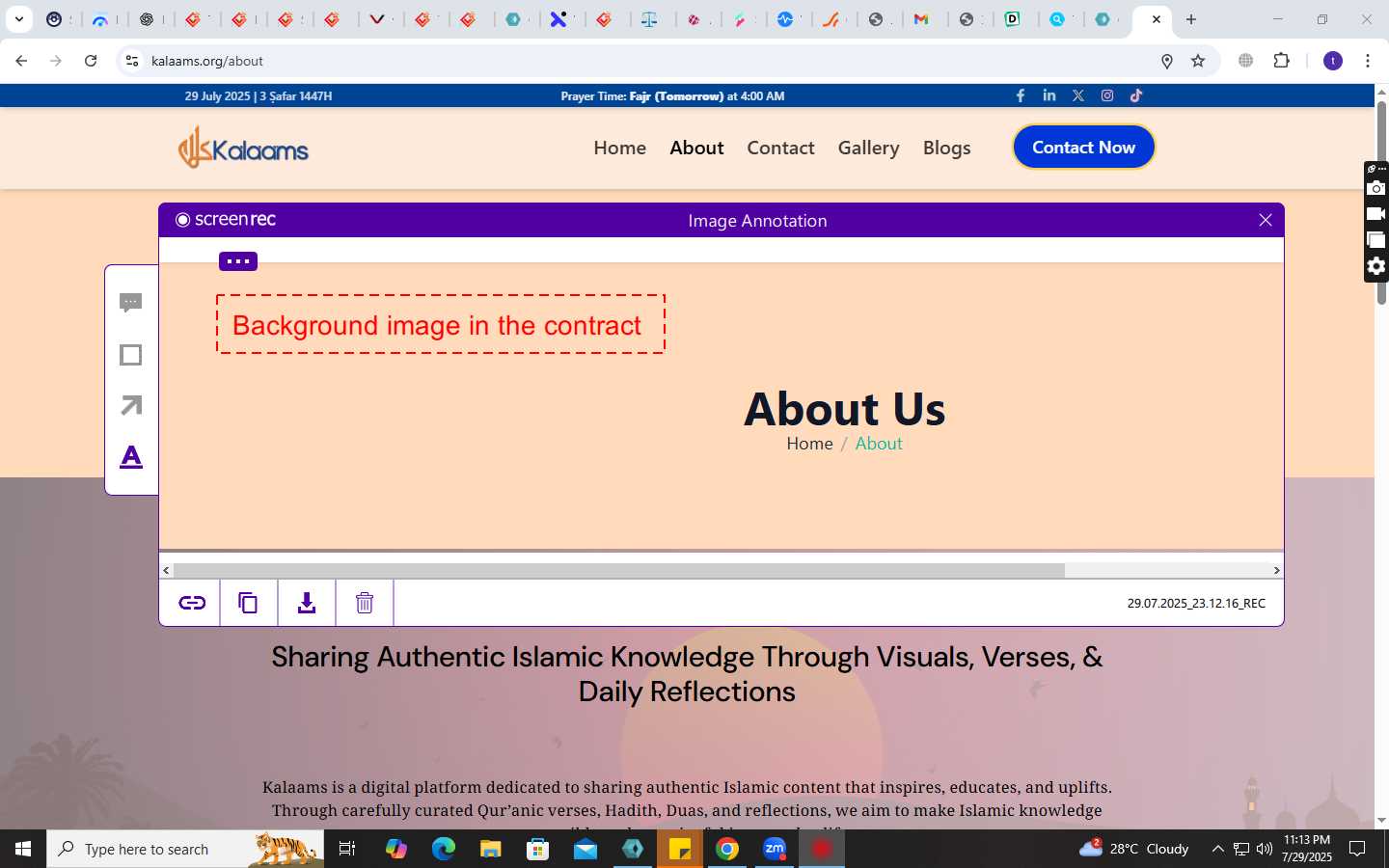This screenshot has height=868, width=1389.
Task: Close the Image Annotation window
Action: click(1266, 220)
